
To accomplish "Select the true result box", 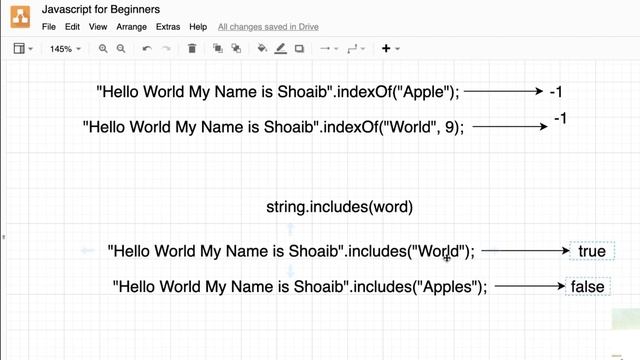I will click(592, 251).
